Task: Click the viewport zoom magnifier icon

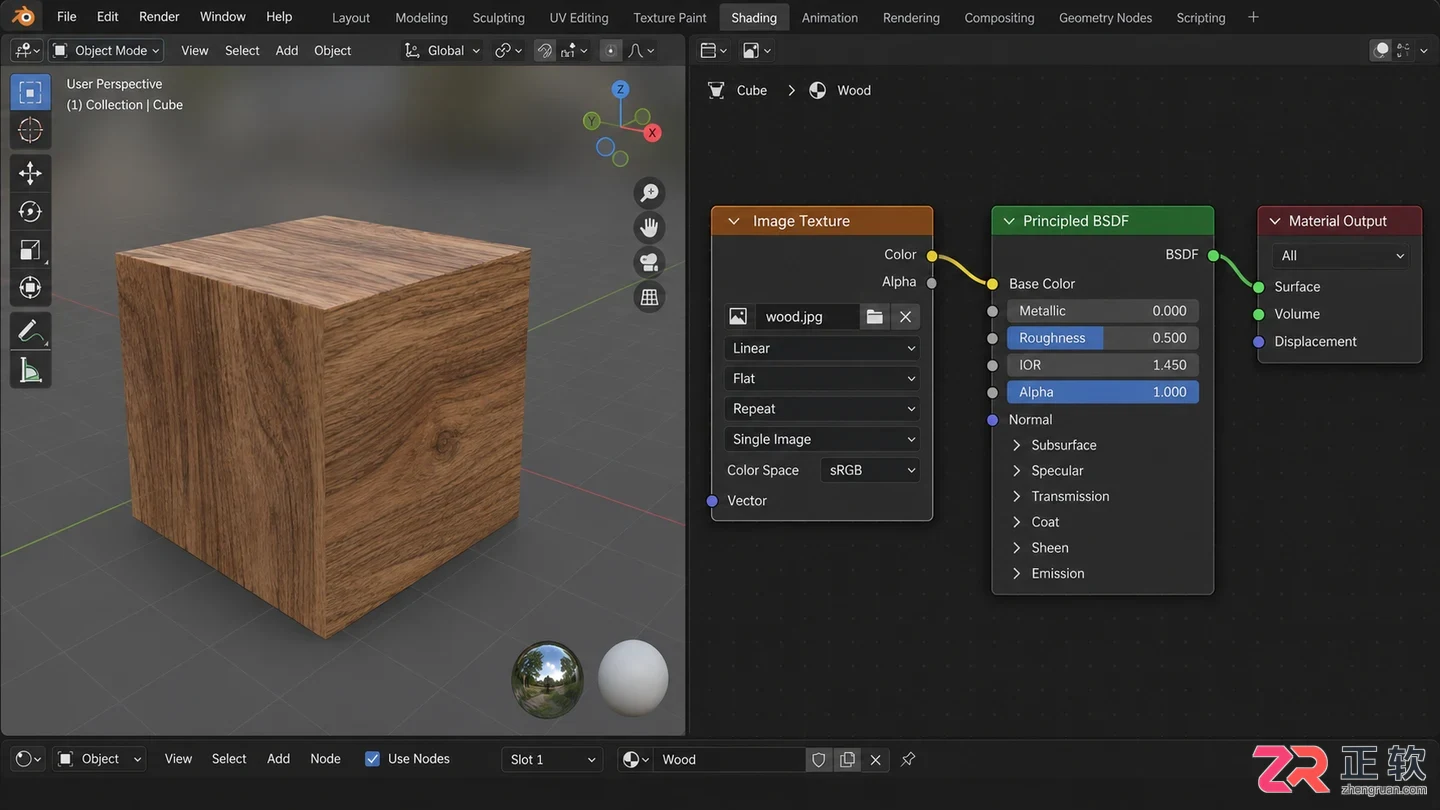Action: 650,193
